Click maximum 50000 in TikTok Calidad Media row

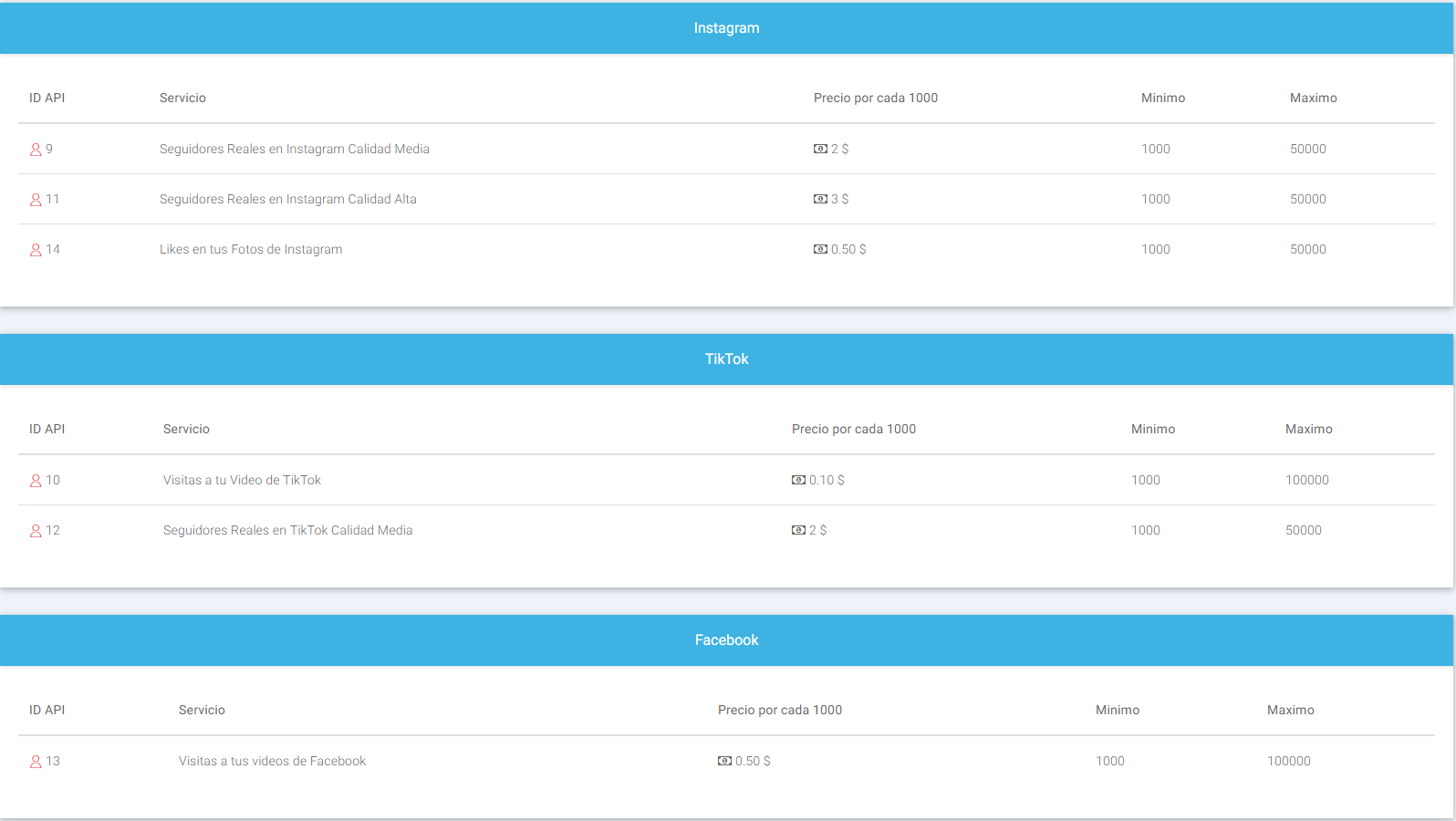(1304, 530)
